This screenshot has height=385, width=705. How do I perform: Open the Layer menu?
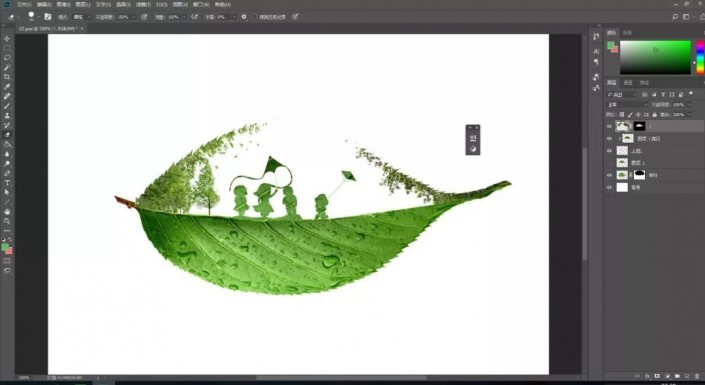pyautogui.click(x=83, y=4)
